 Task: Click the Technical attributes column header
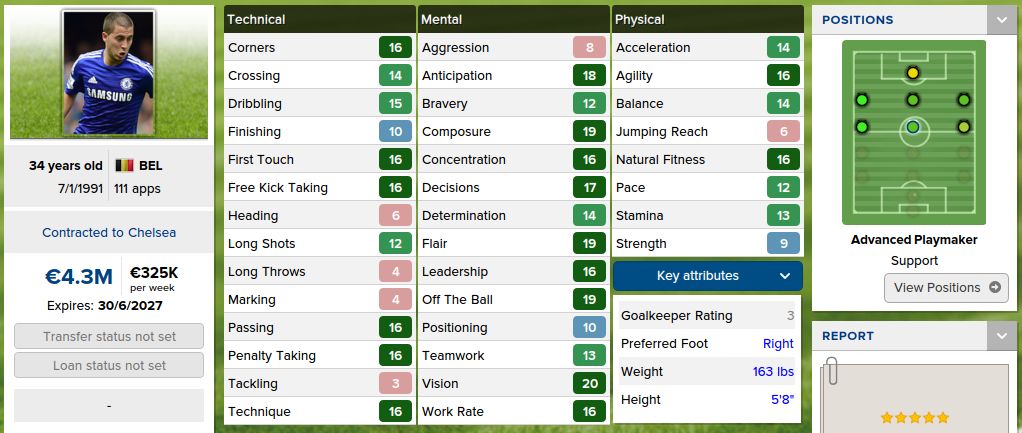click(x=320, y=19)
